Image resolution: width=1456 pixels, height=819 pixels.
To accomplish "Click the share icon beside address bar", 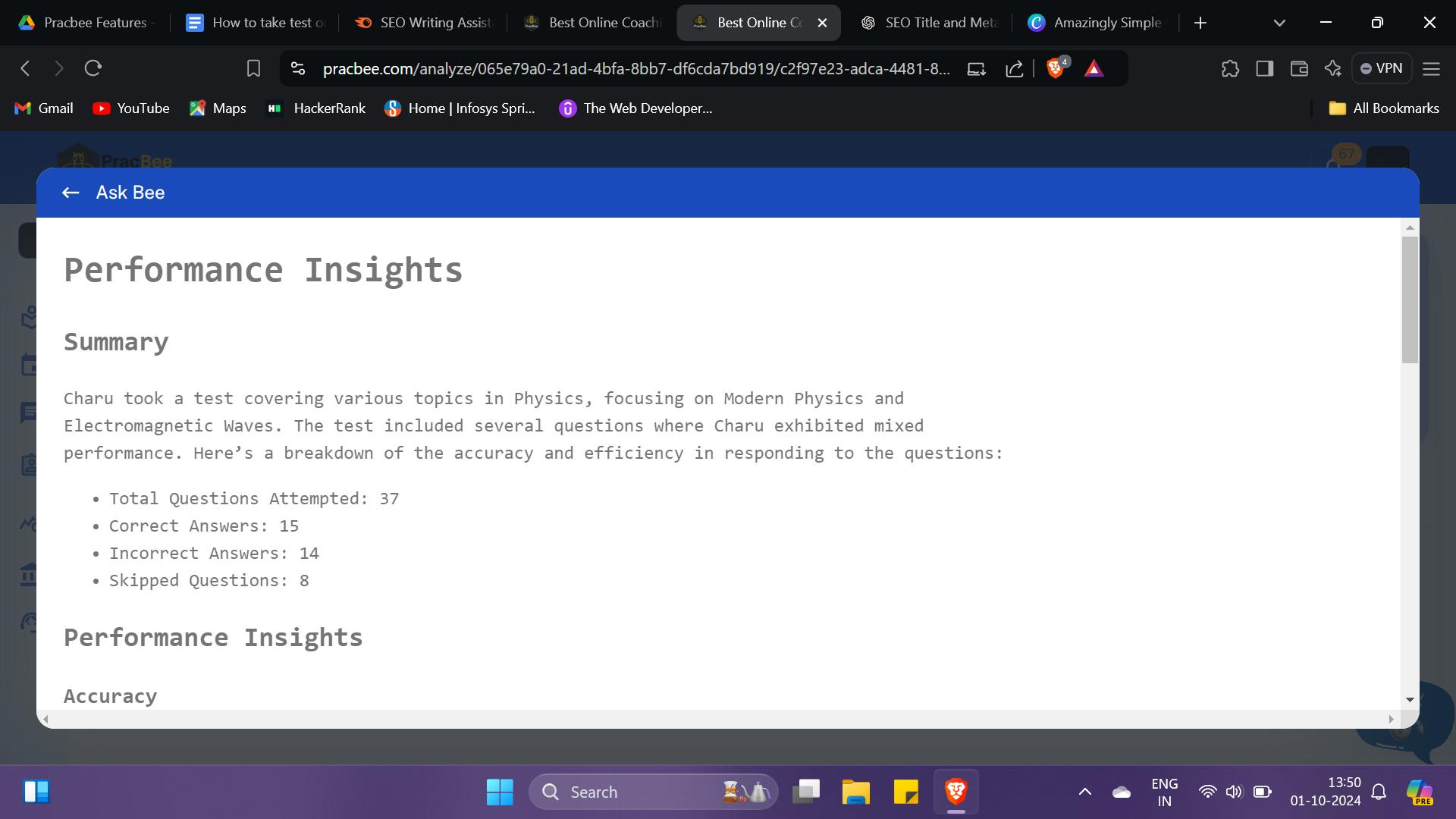I will 1015,68.
